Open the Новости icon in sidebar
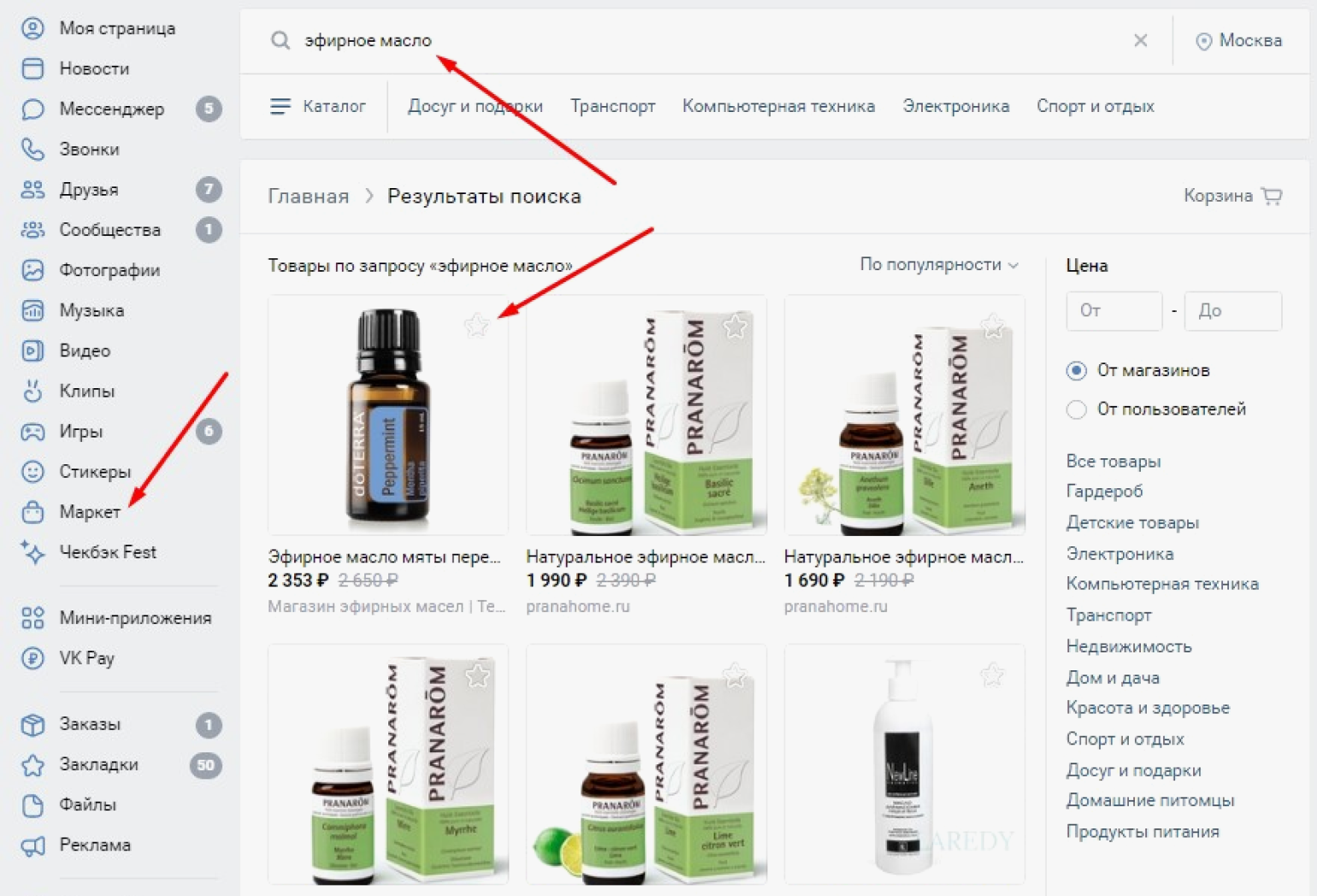The height and width of the screenshot is (896, 1317). [32, 68]
